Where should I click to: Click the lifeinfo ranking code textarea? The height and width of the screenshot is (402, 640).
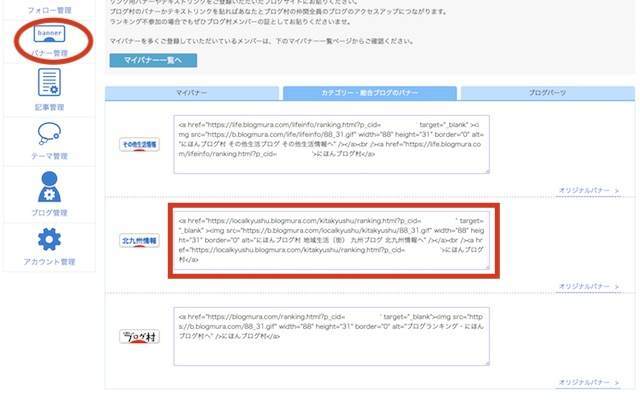point(331,144)
